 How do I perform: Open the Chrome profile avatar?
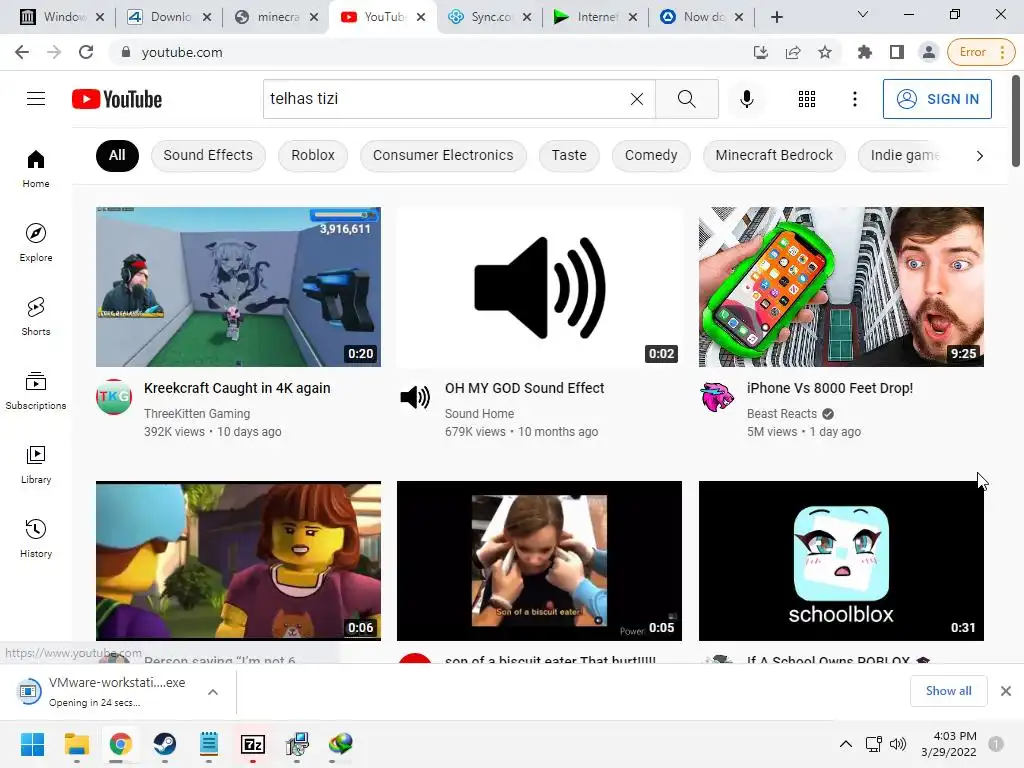pyautogui.click(x=928, y=52)
